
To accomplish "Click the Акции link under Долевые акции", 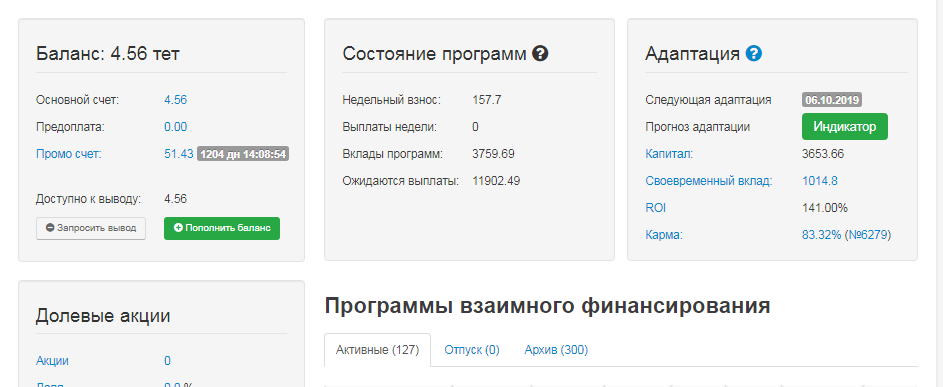I will pyautogui.click(x=52, y=361).
